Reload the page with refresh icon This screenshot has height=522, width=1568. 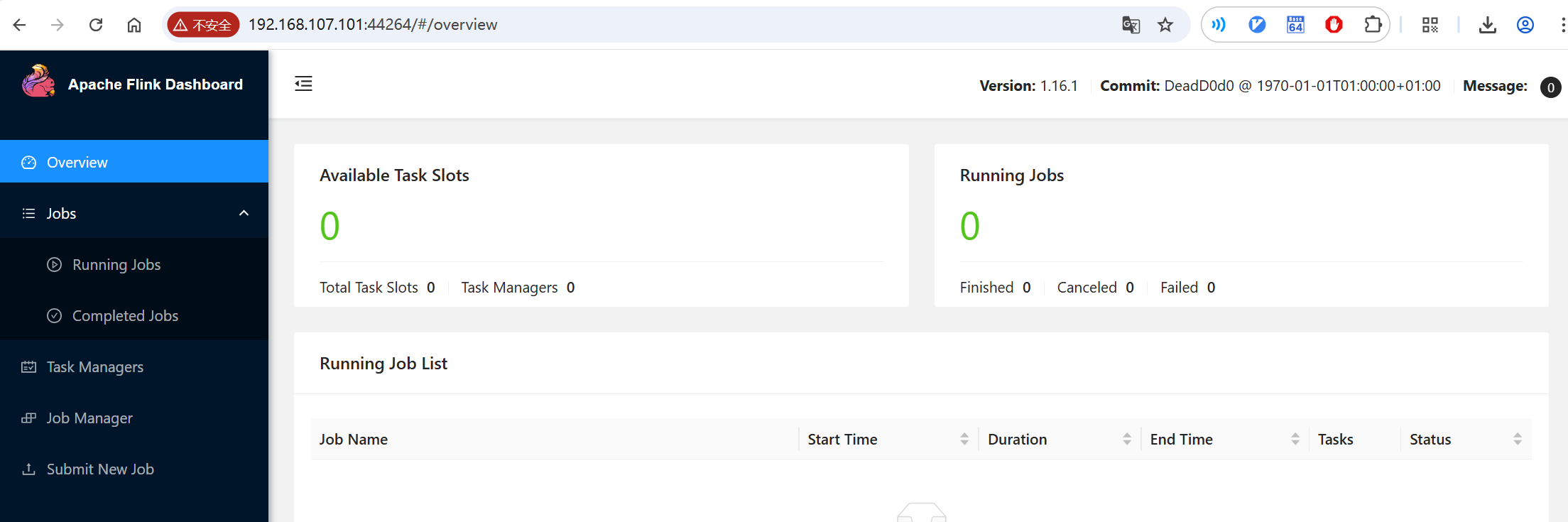[96, 25]
